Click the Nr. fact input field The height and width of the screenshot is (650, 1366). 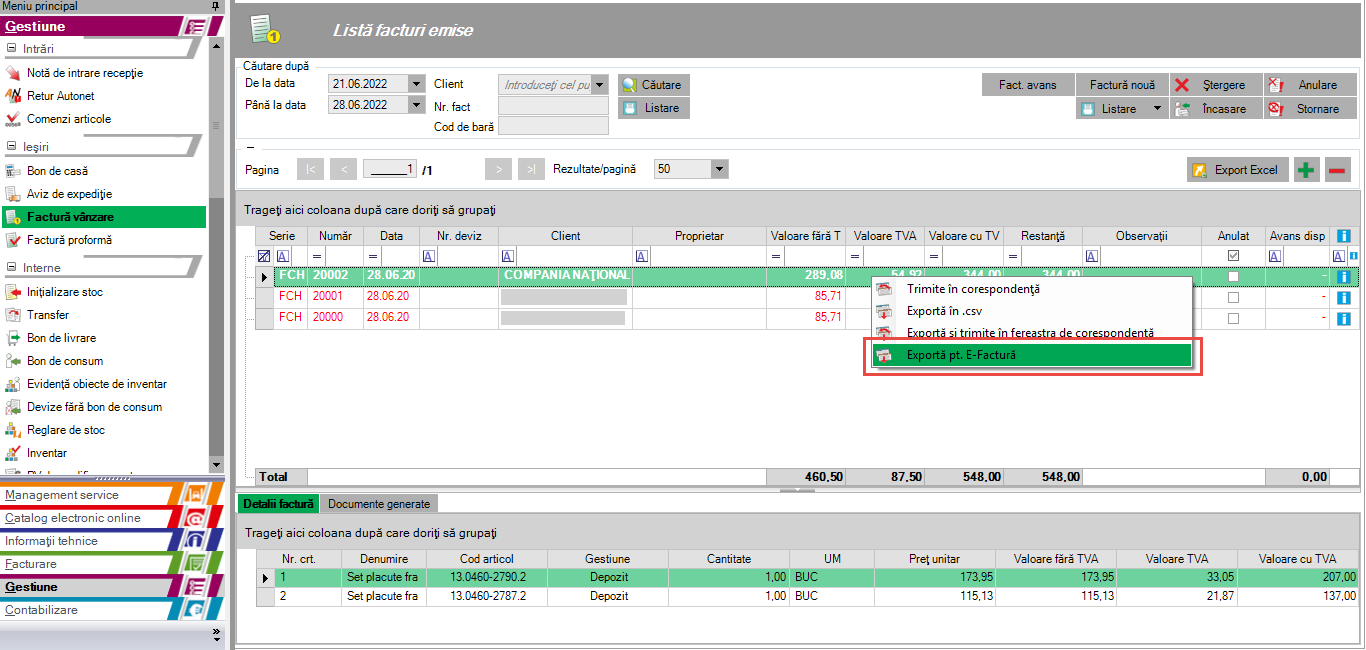553,106
